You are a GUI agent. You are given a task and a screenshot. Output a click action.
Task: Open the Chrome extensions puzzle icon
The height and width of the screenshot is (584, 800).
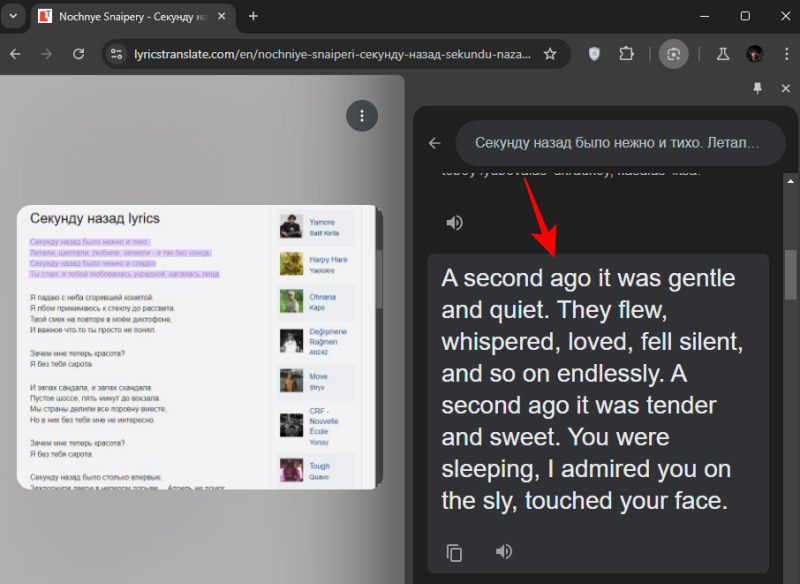(626, 55)
